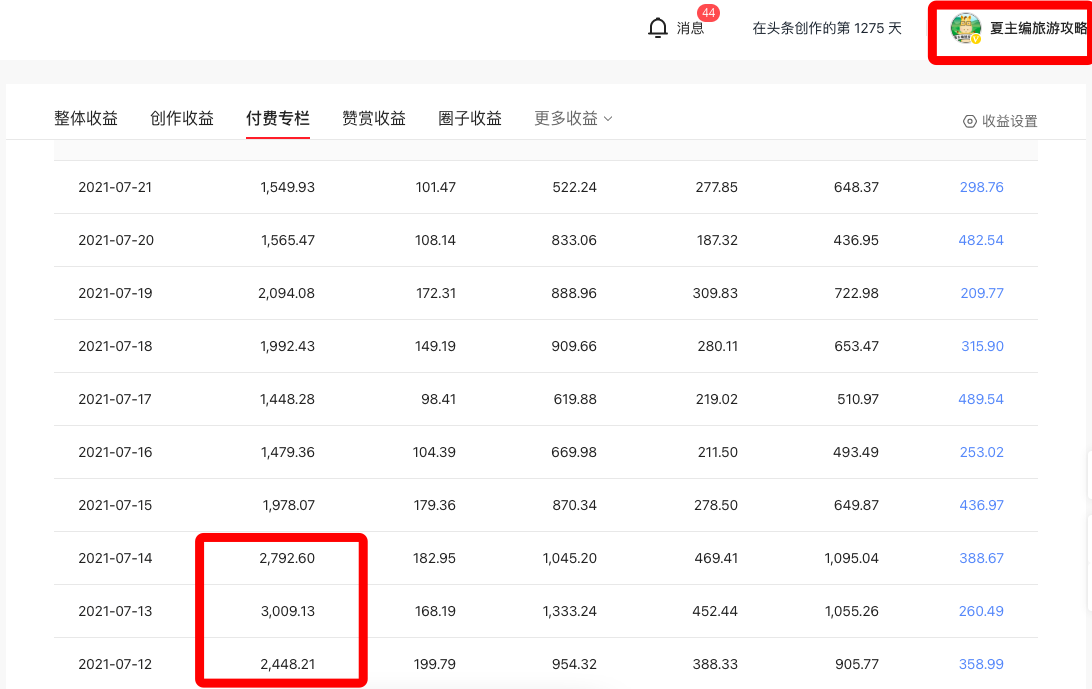Open the 209.77 link for 2021-07-19
1092x689 pixels.
point(981,293)
